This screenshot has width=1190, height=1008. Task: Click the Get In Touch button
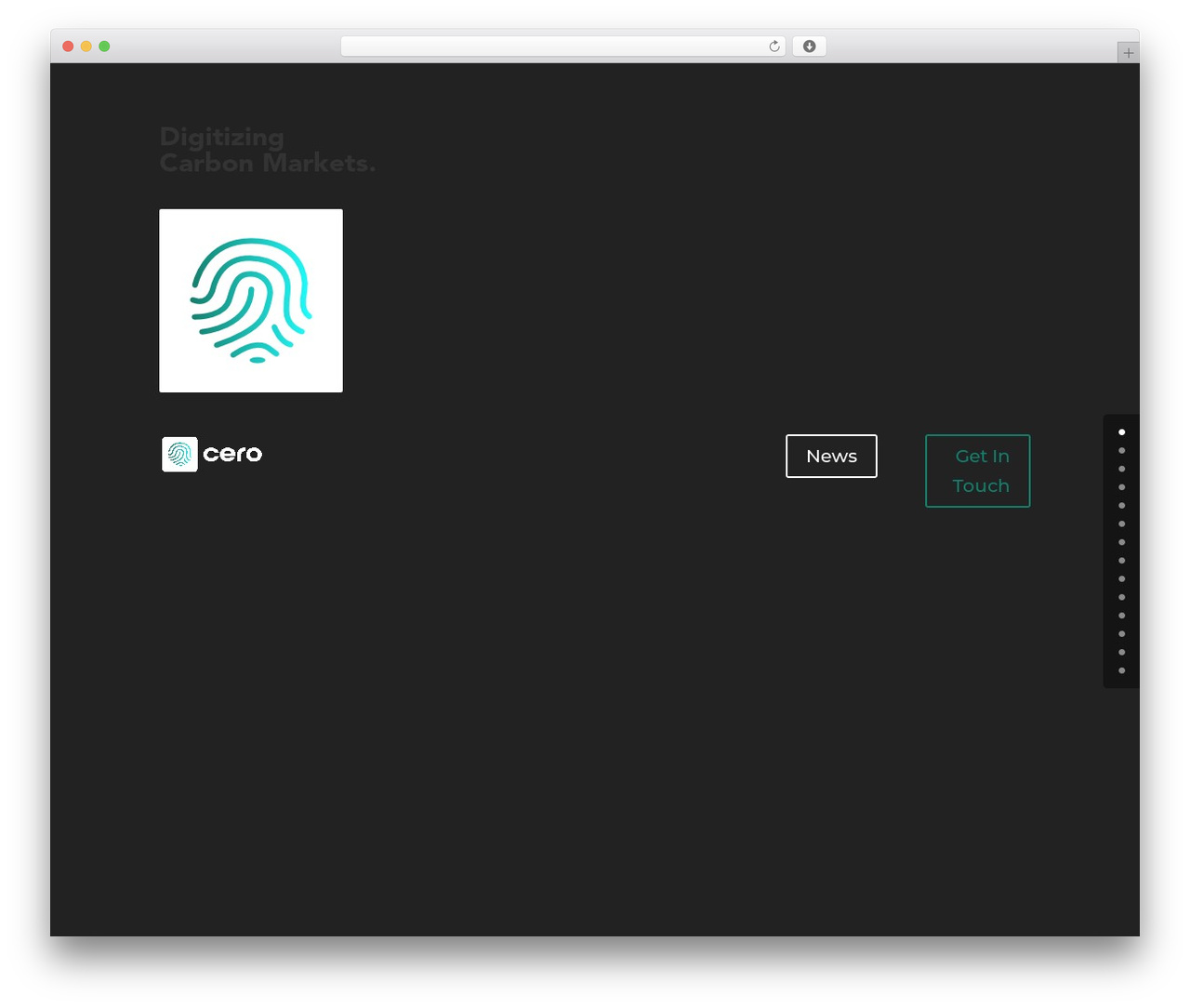click(x=978, y=471)
